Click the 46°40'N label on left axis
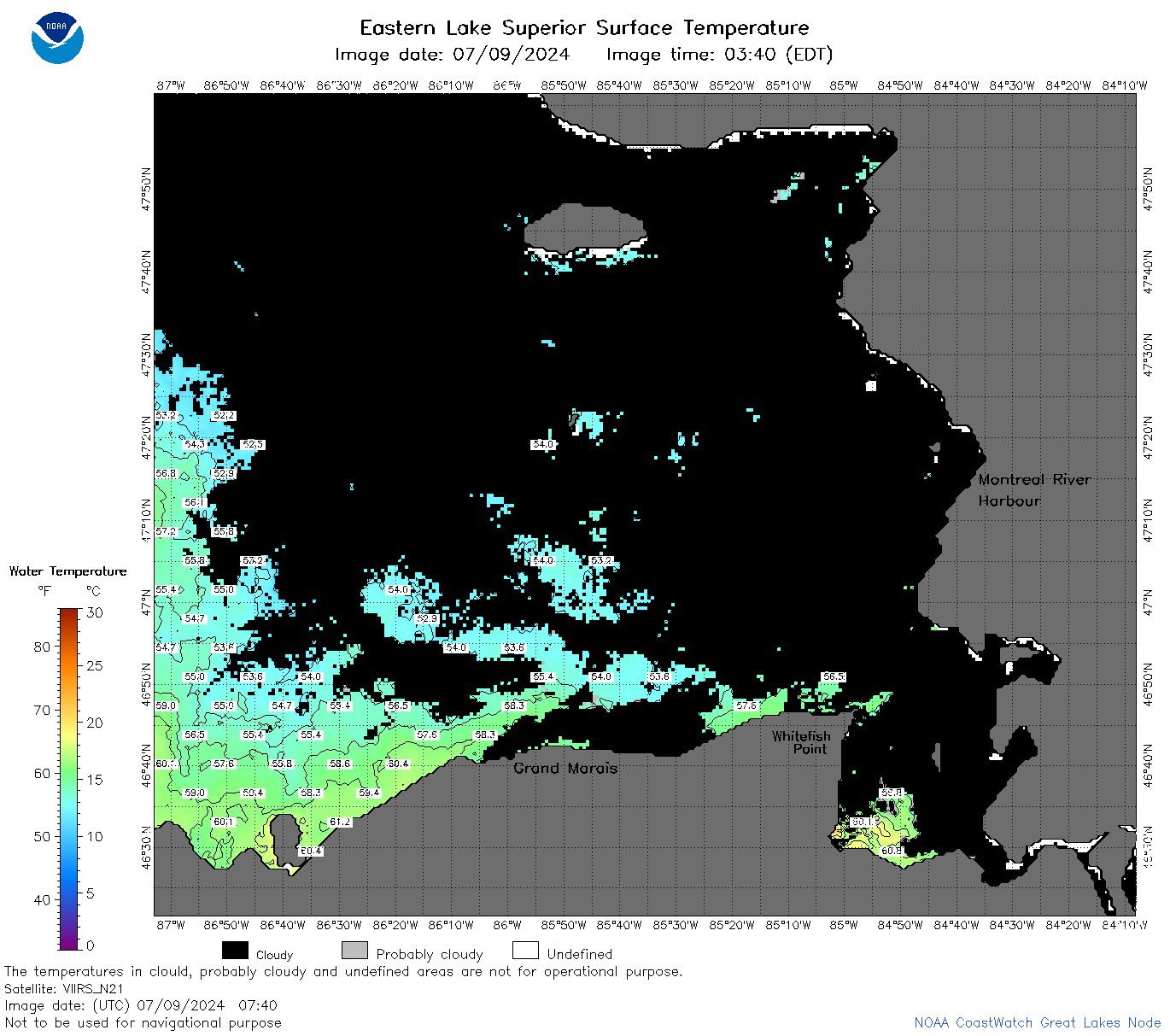This screenshot has height=1036, width=1170. [146, 767]
